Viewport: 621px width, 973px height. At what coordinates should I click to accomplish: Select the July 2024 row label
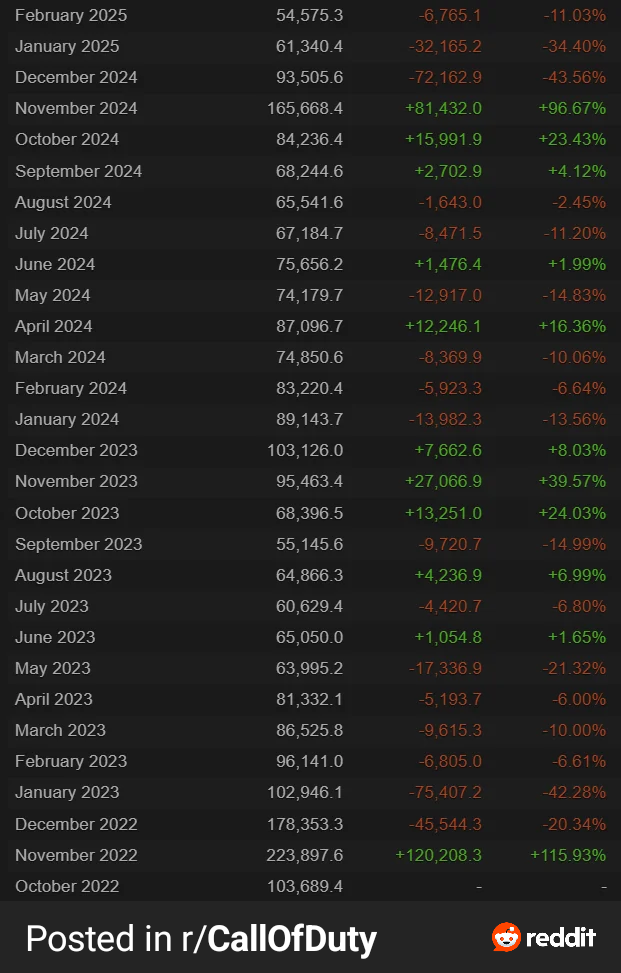point(51,233)
